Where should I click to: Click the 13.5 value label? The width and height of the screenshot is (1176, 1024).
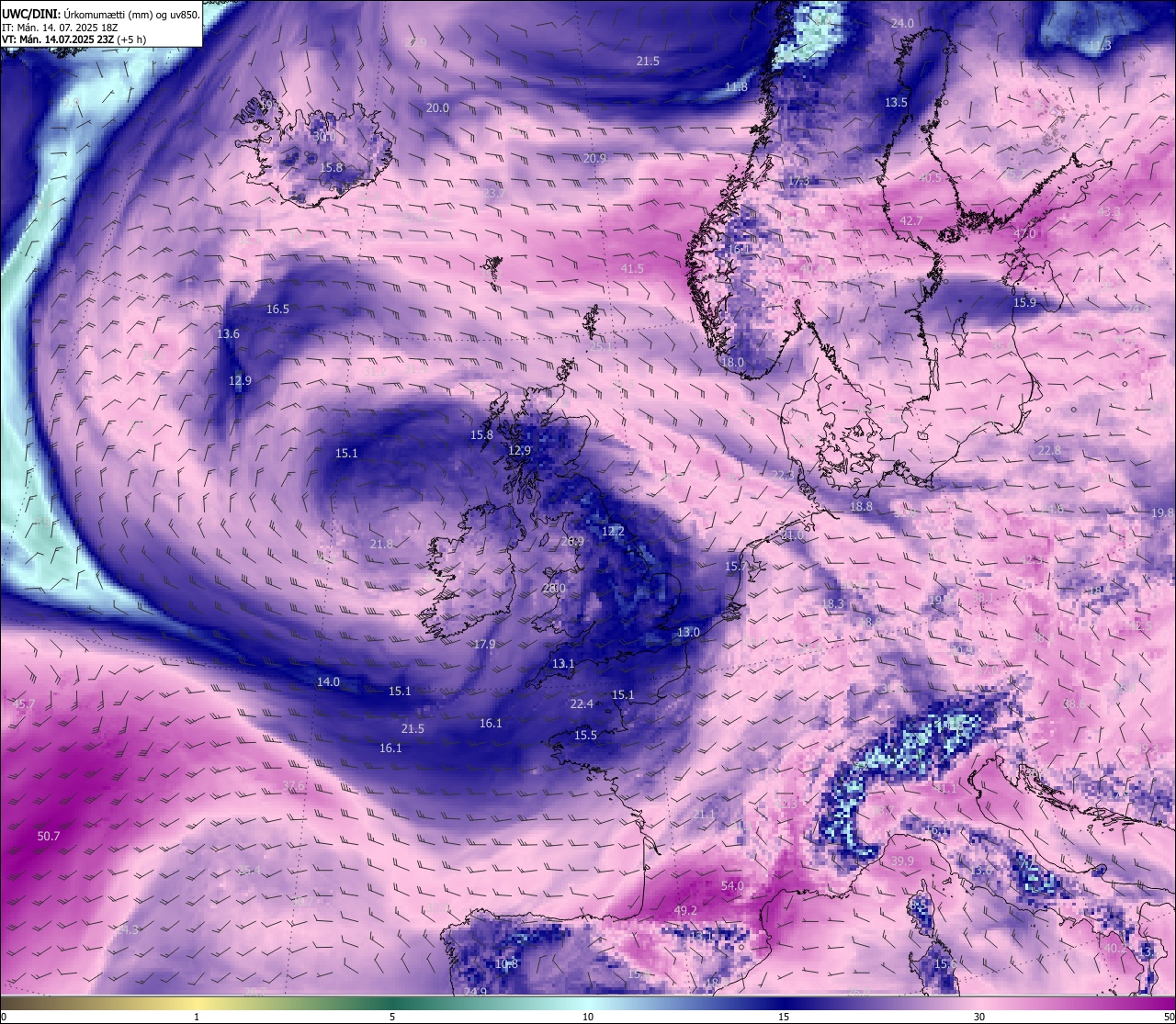(896, 102)
